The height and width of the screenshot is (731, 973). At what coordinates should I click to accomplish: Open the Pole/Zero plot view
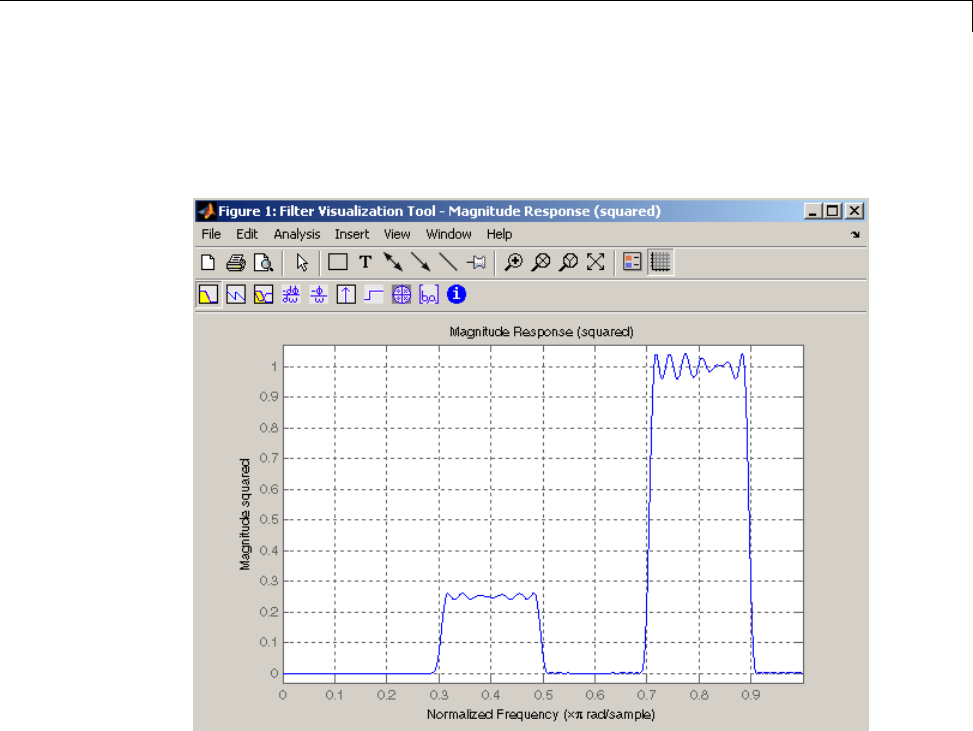401,295
